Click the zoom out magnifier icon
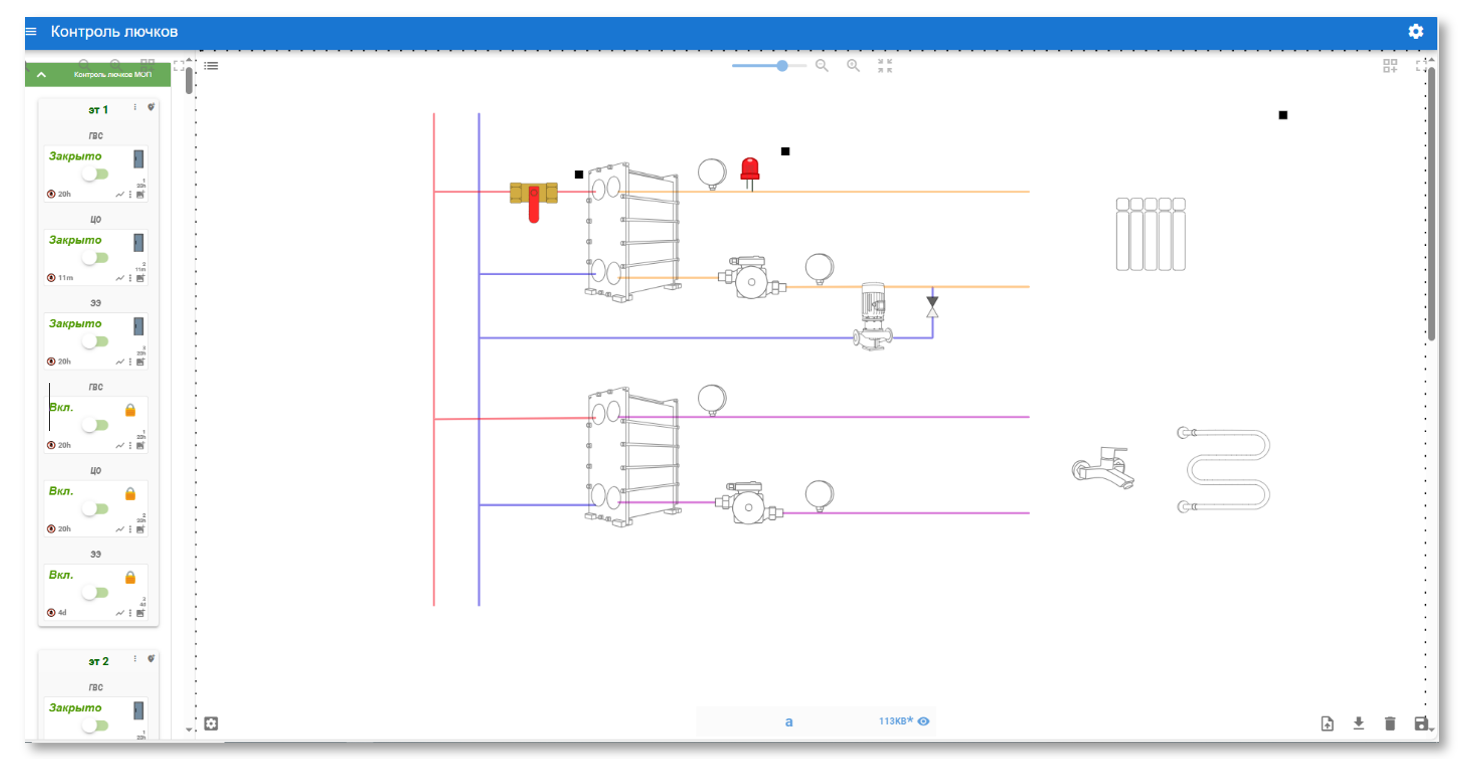Image resolution: width=1471 pixels, height=759 pixels. [x=822, y=65]
